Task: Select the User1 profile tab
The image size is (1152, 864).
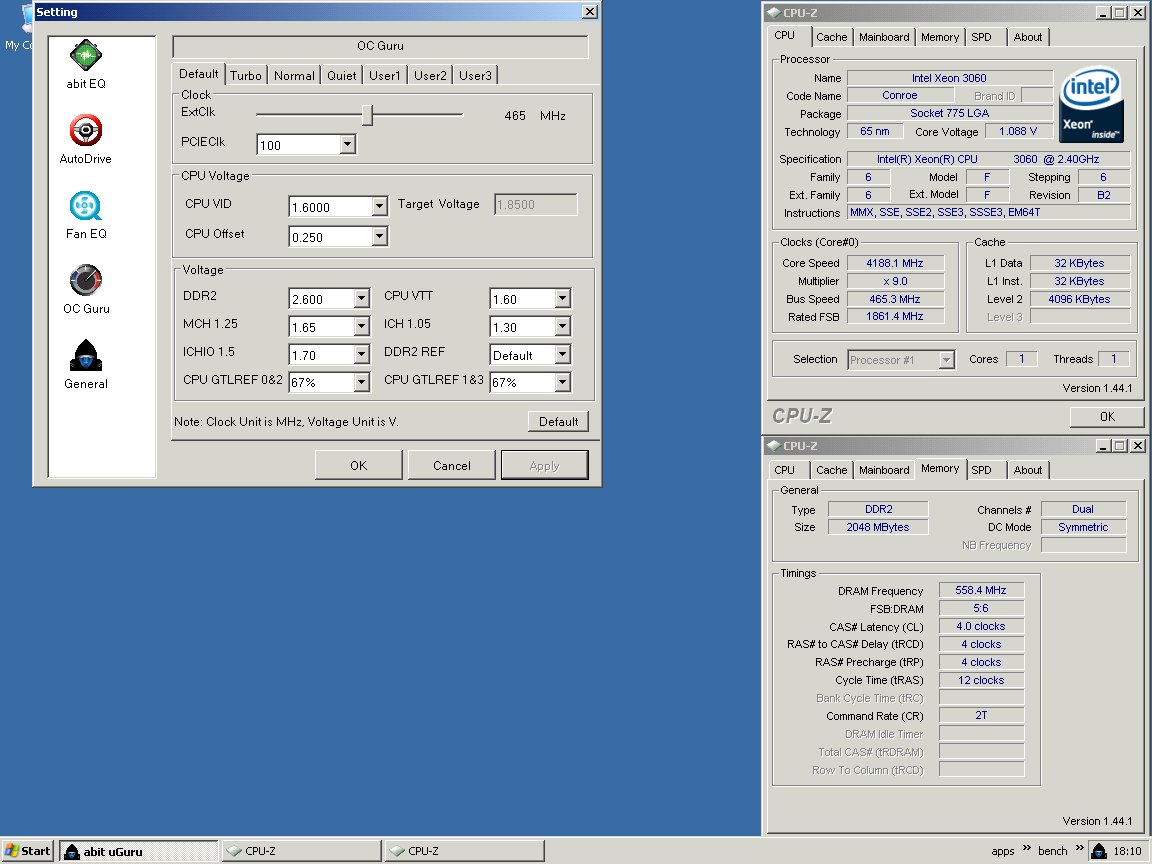Action: coord(385,75)
